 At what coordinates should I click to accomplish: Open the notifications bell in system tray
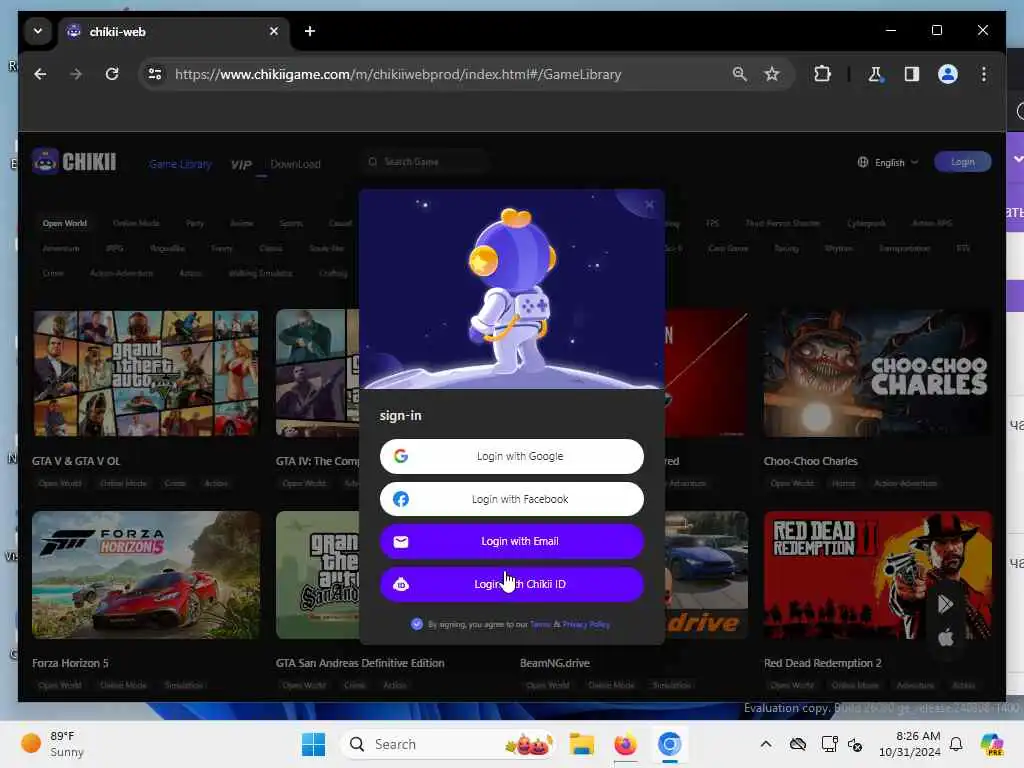click(x=956, y=744)
